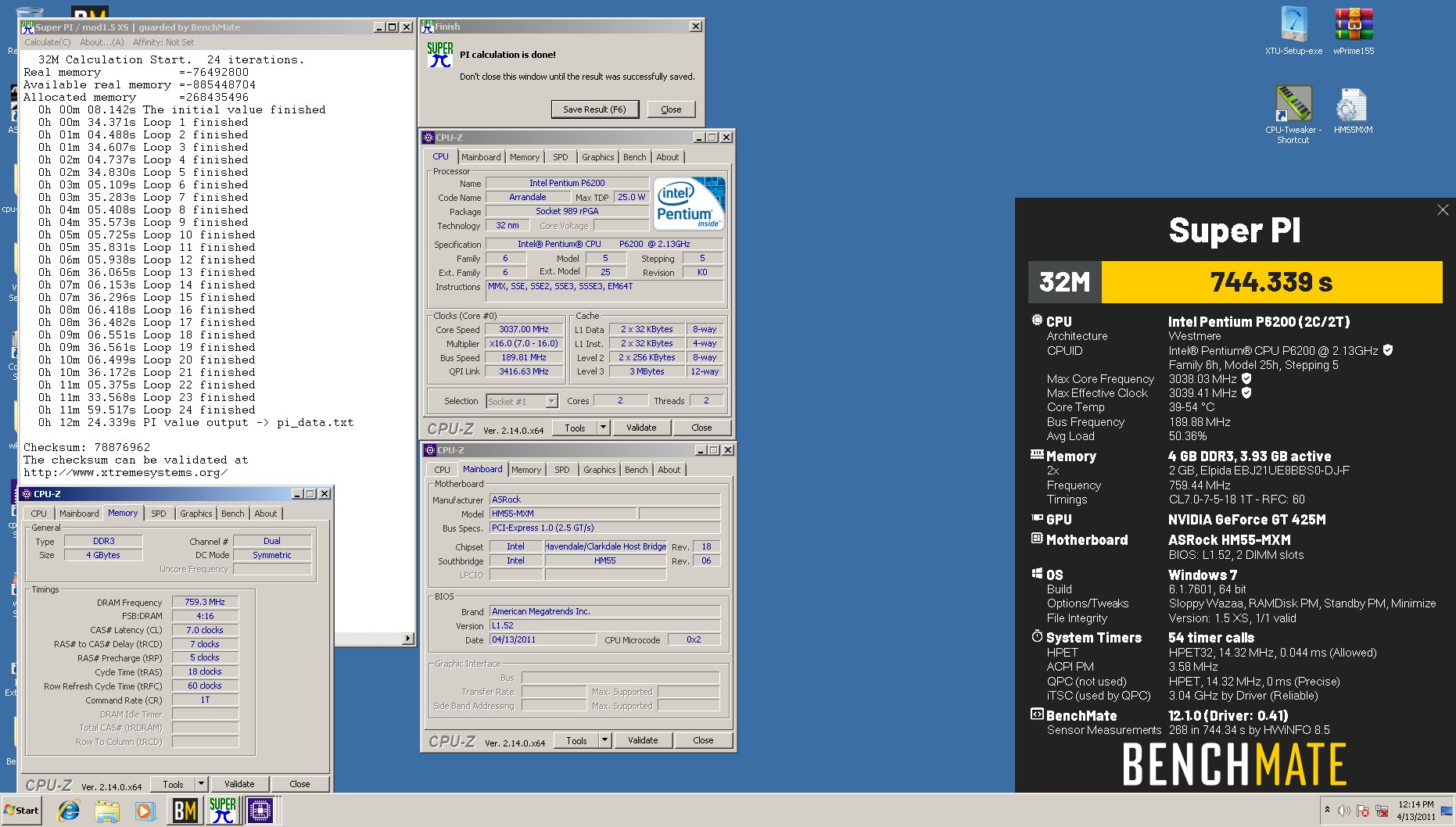Image resolution: width=1456 pixels, height=827 pixels.
Task: Switch to Mainboard tab in top CPU-Z window
Action: click(481, 157)
